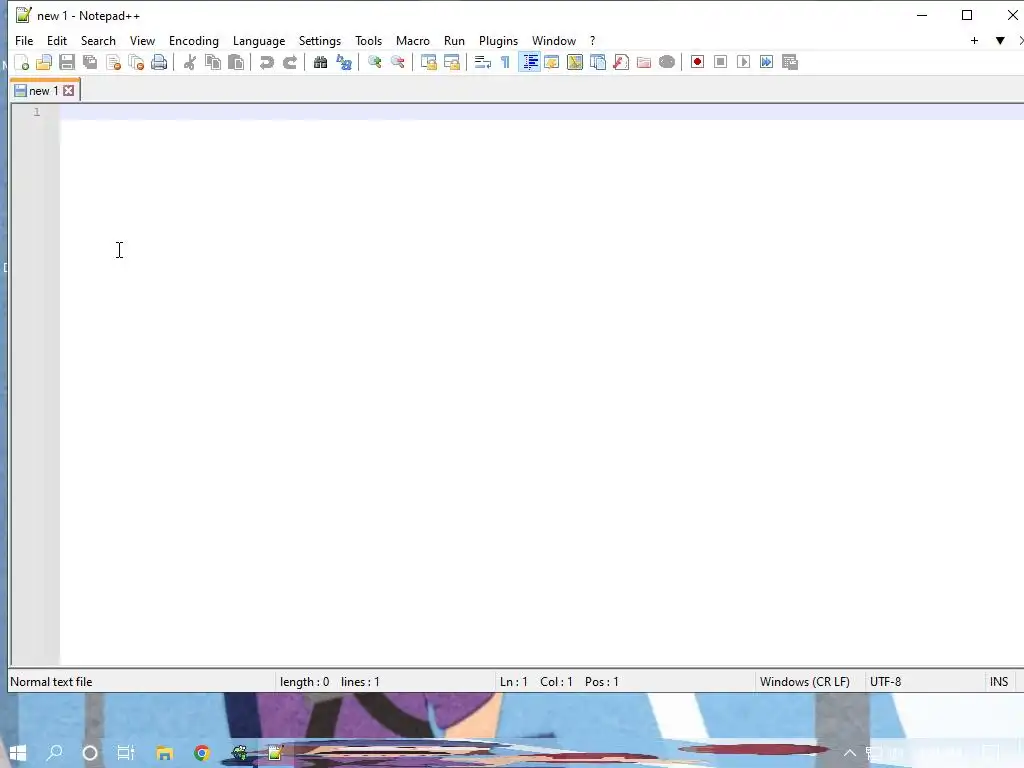Click the Monitoring eye icon
Screen dimensions: 1024x768
click(667, 63)
